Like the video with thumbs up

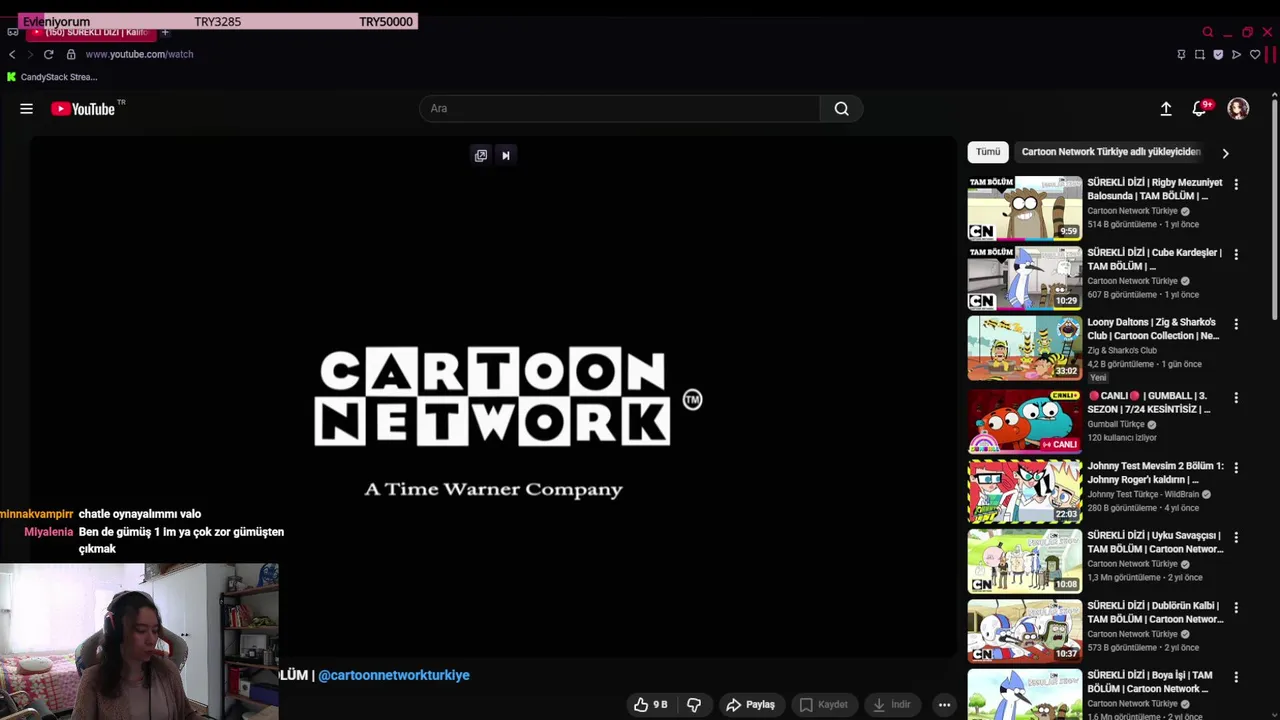(x=650, y=705)
